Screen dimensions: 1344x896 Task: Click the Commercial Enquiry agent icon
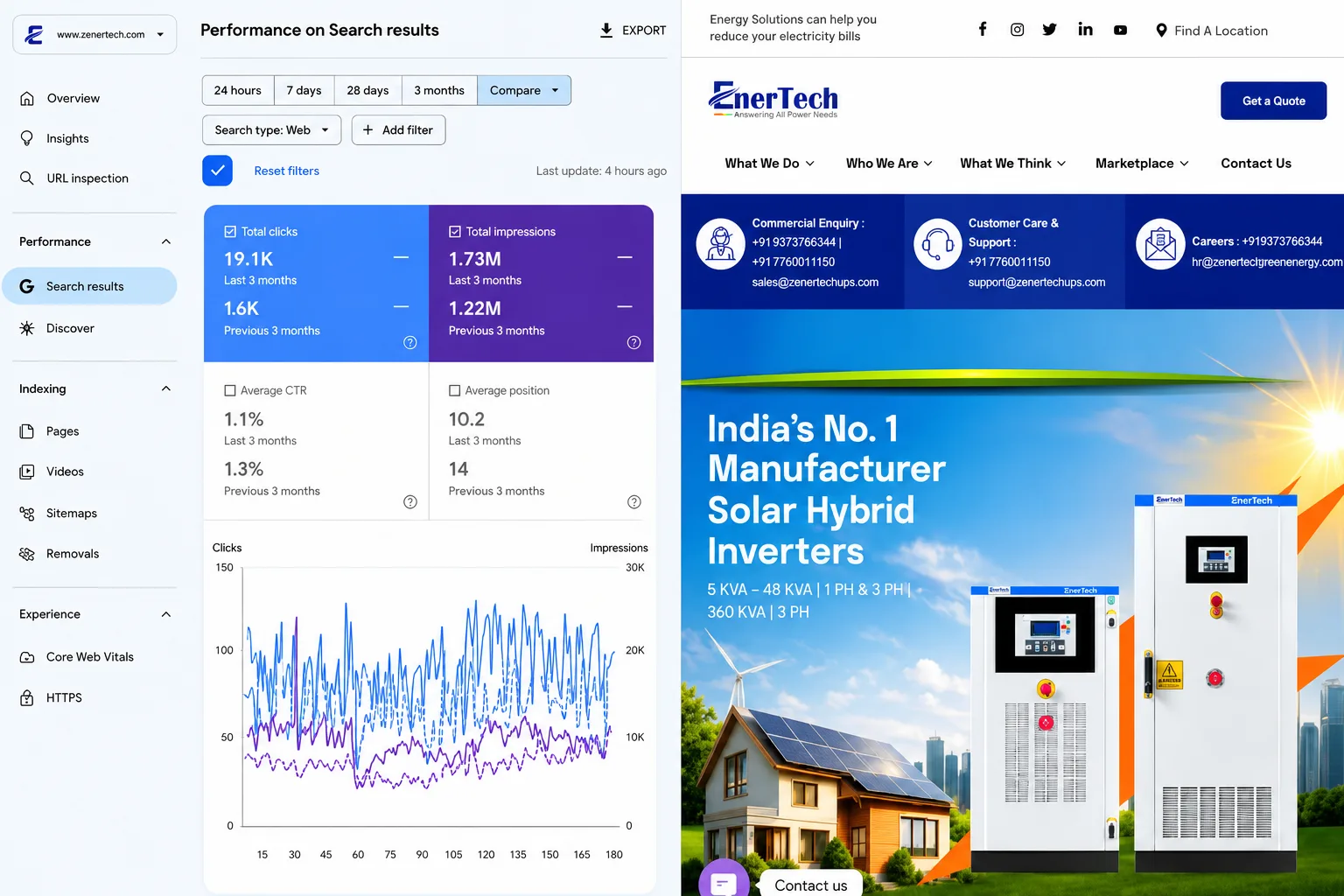[x=721, y=244]
